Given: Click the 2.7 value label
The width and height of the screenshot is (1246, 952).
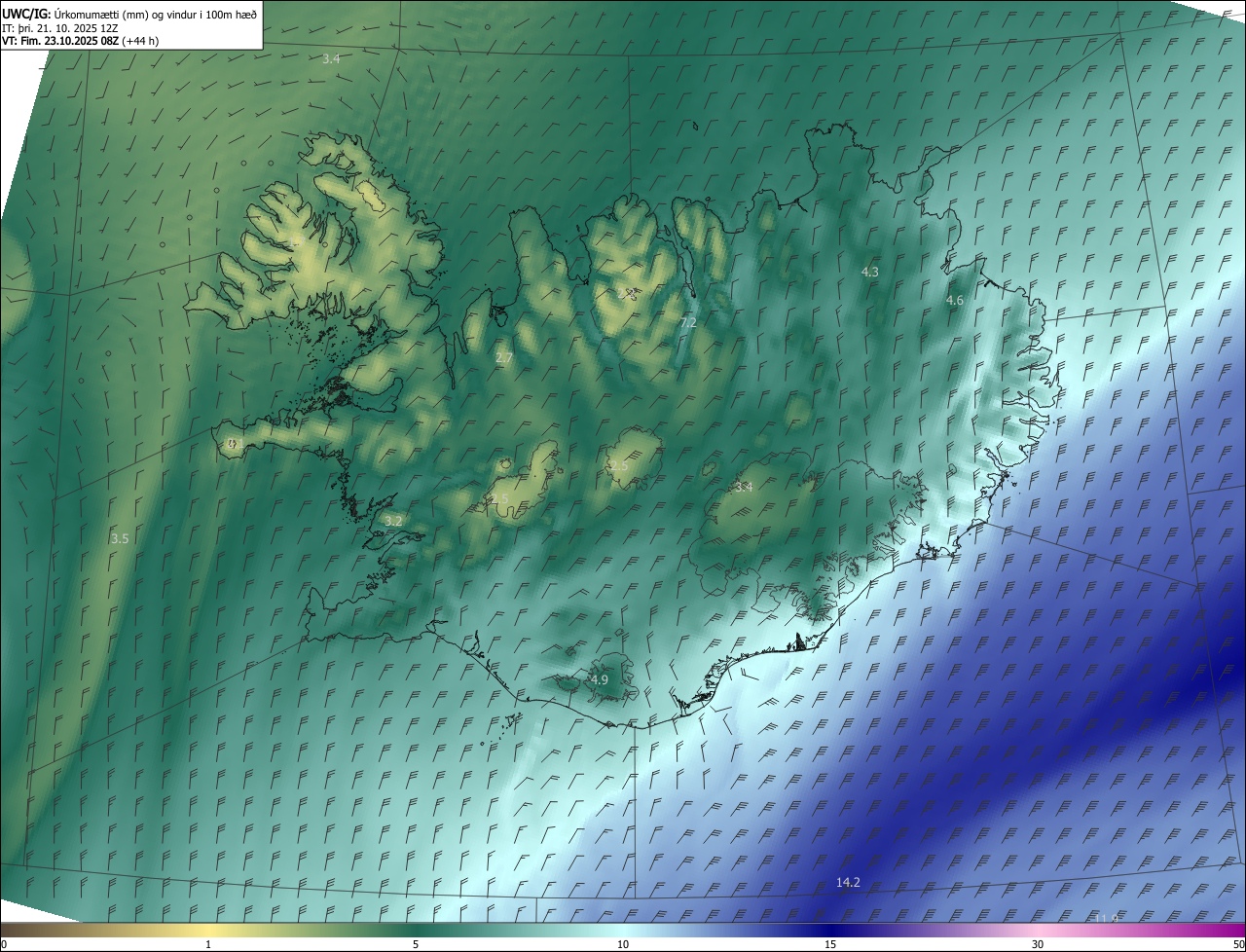Looking at the screenshot, I should 504,358.
